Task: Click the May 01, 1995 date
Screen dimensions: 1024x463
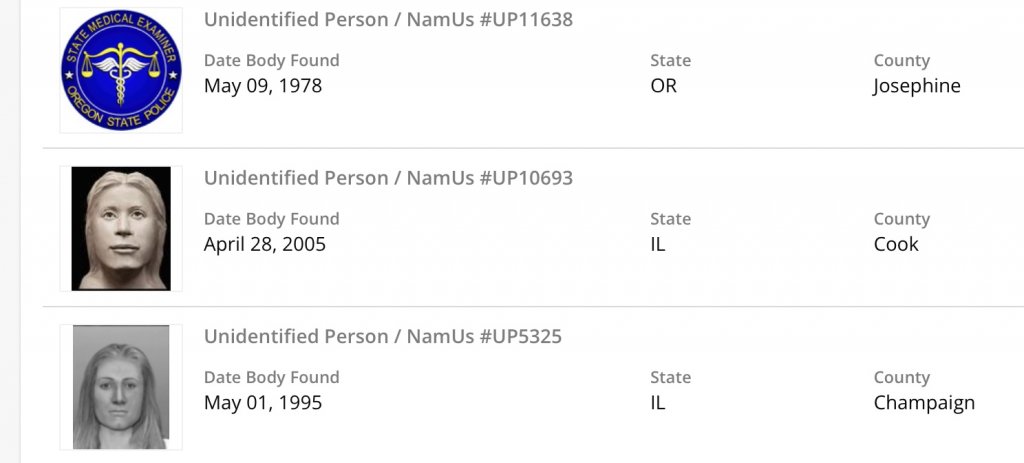Action: click(263, 403)
